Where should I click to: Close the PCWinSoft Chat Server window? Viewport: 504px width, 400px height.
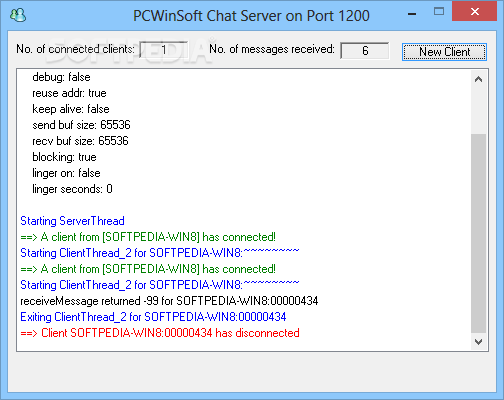pyautogui.click(x=475, y=12)
